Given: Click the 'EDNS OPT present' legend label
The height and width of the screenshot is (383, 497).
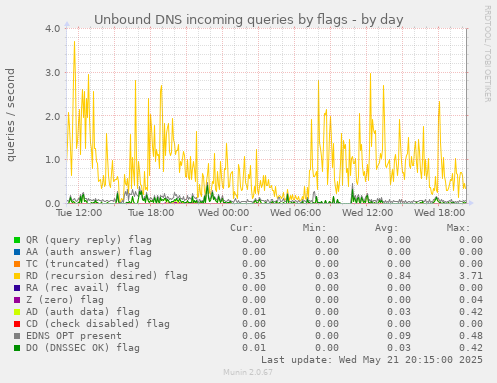Looking at the screenshot, I should click(74, 336).
